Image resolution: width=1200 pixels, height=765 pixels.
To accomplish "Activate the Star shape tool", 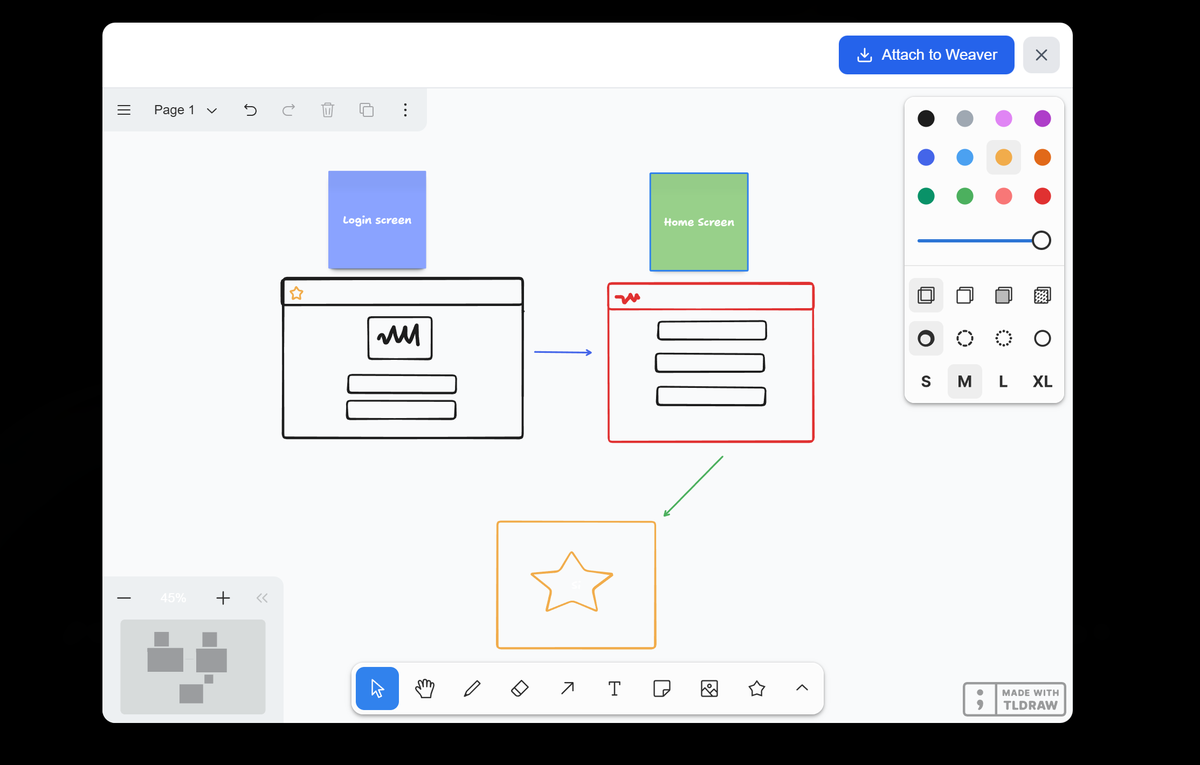I will point(757,688).
